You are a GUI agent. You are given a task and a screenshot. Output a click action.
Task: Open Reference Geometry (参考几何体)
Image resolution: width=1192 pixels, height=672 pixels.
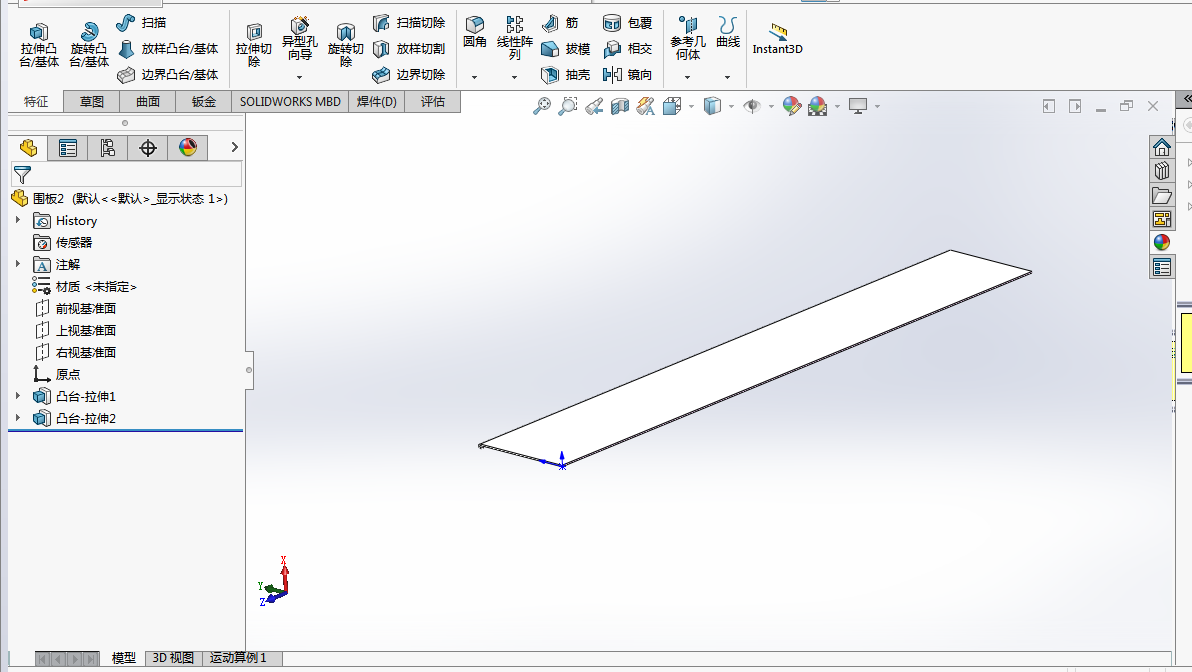pos(687,38)
